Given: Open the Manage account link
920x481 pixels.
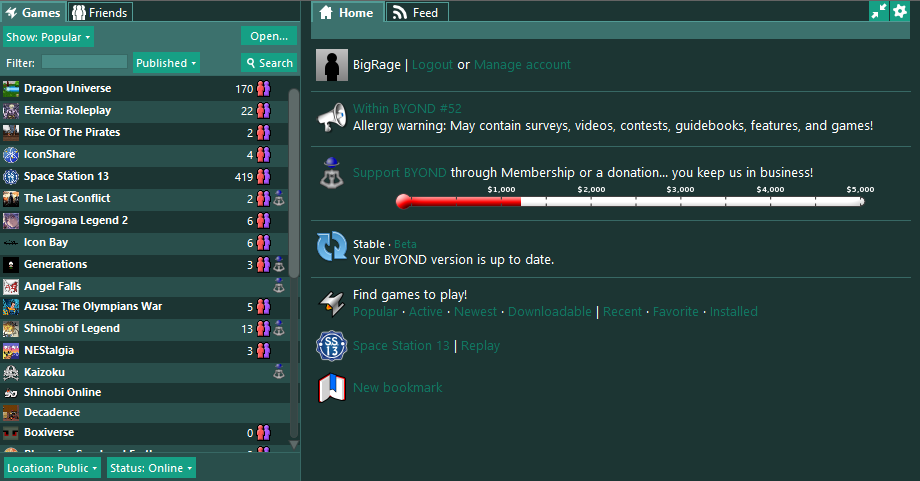Looking at the screenshot, I should click(522, 65).
